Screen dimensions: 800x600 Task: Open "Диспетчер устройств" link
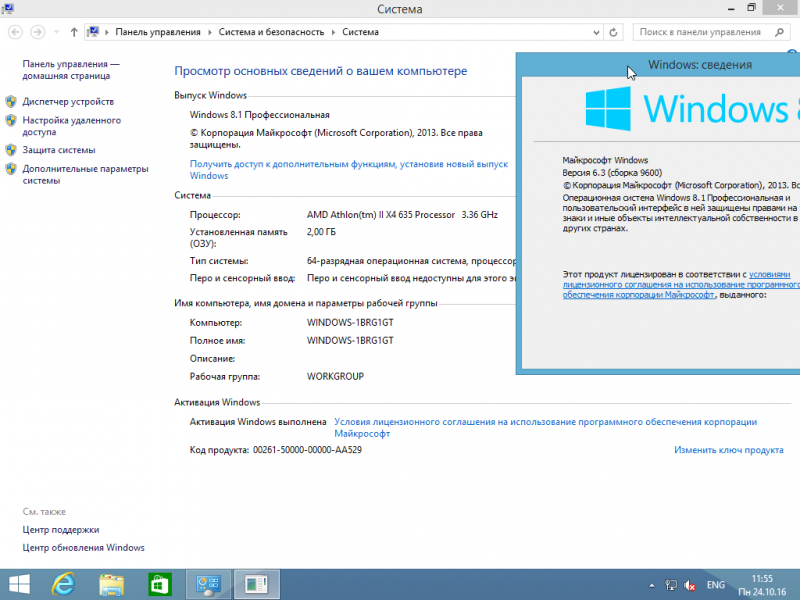tap(68, 102)
